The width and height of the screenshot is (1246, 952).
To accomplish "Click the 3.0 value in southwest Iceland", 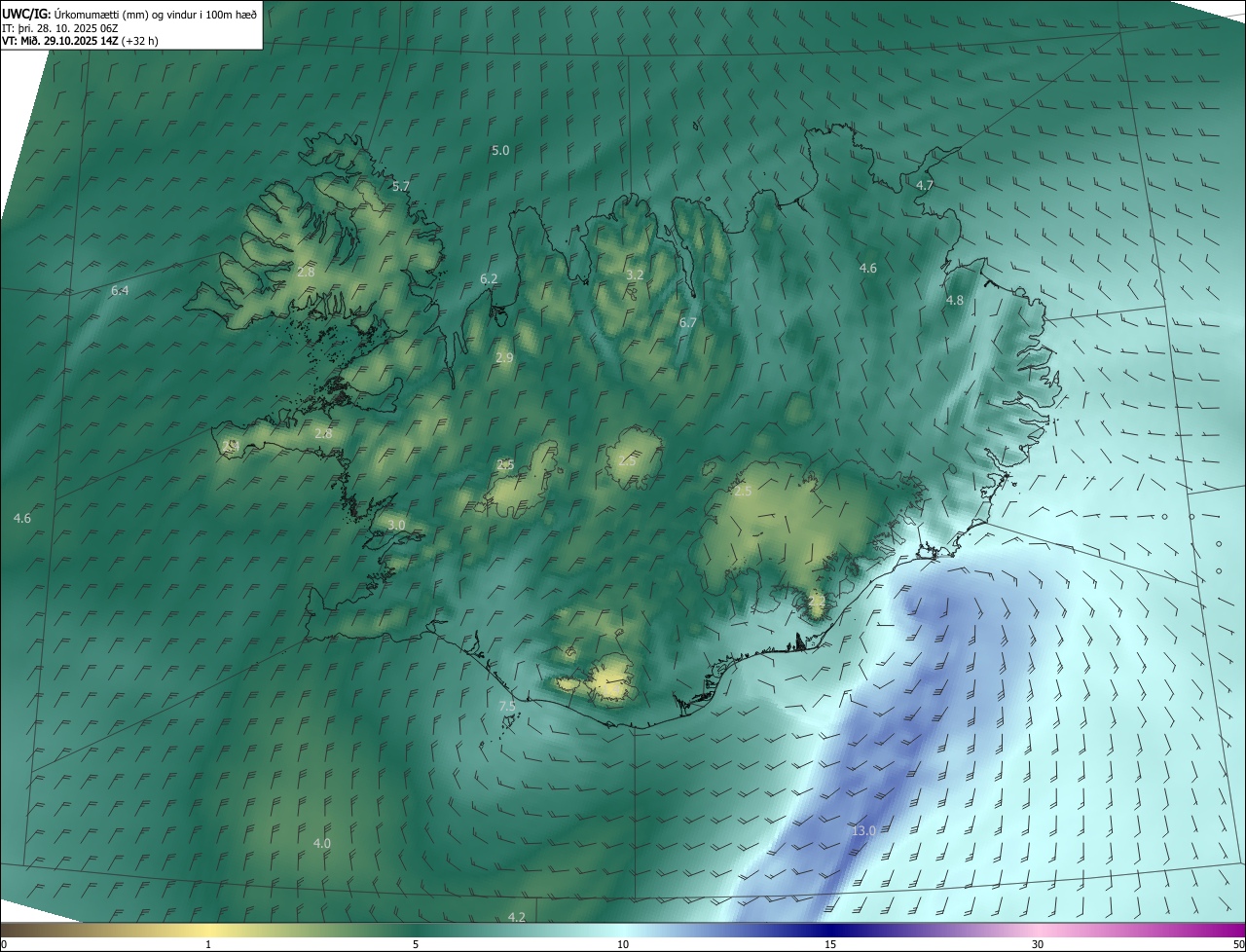I will (x=396, y=525).
